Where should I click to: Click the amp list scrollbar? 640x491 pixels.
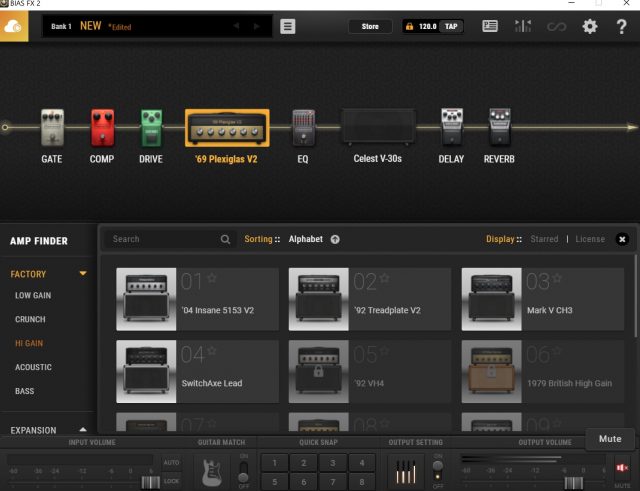tap(635, 296)
